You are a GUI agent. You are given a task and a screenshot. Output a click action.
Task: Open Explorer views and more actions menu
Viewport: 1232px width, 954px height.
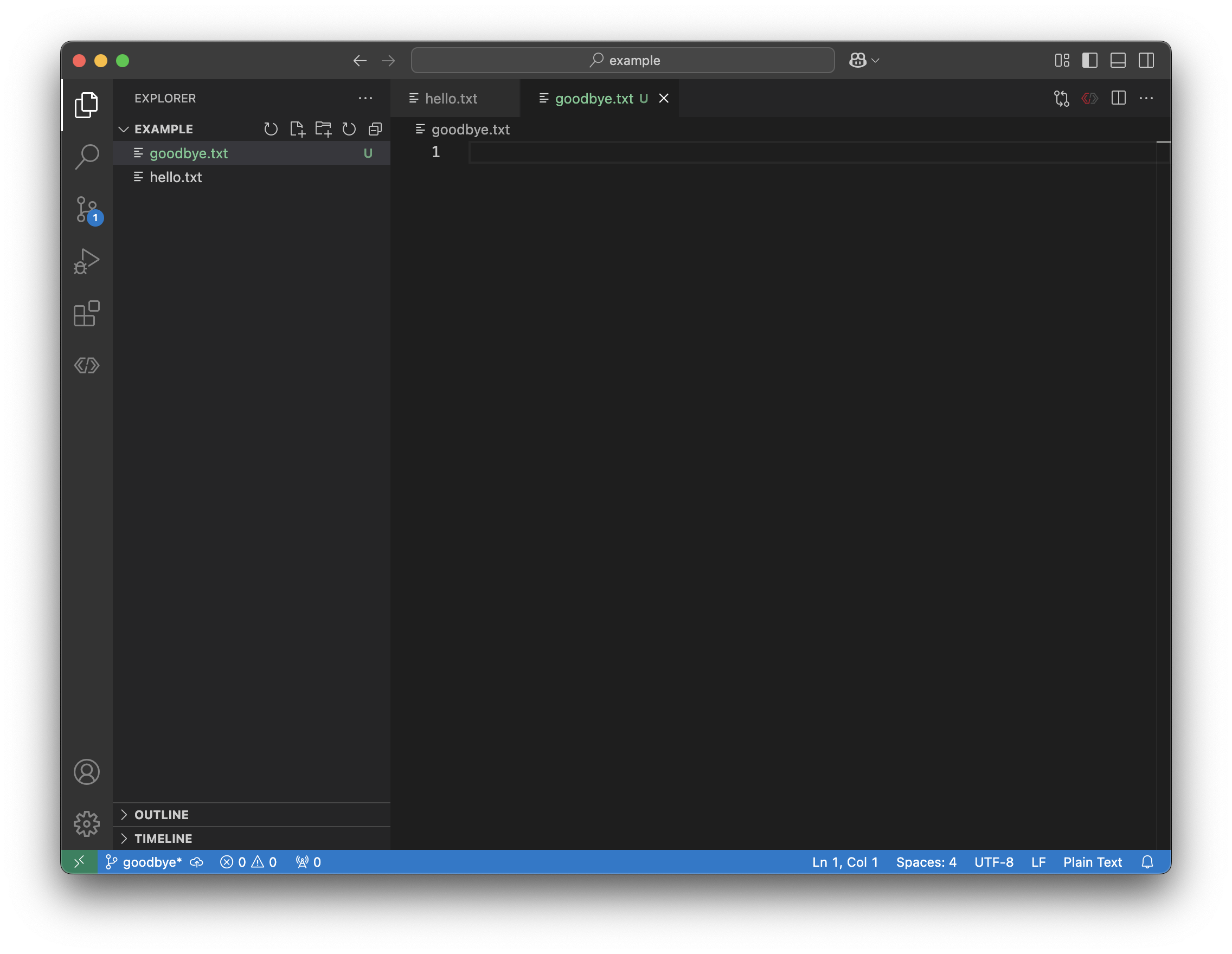click(365, 98)
